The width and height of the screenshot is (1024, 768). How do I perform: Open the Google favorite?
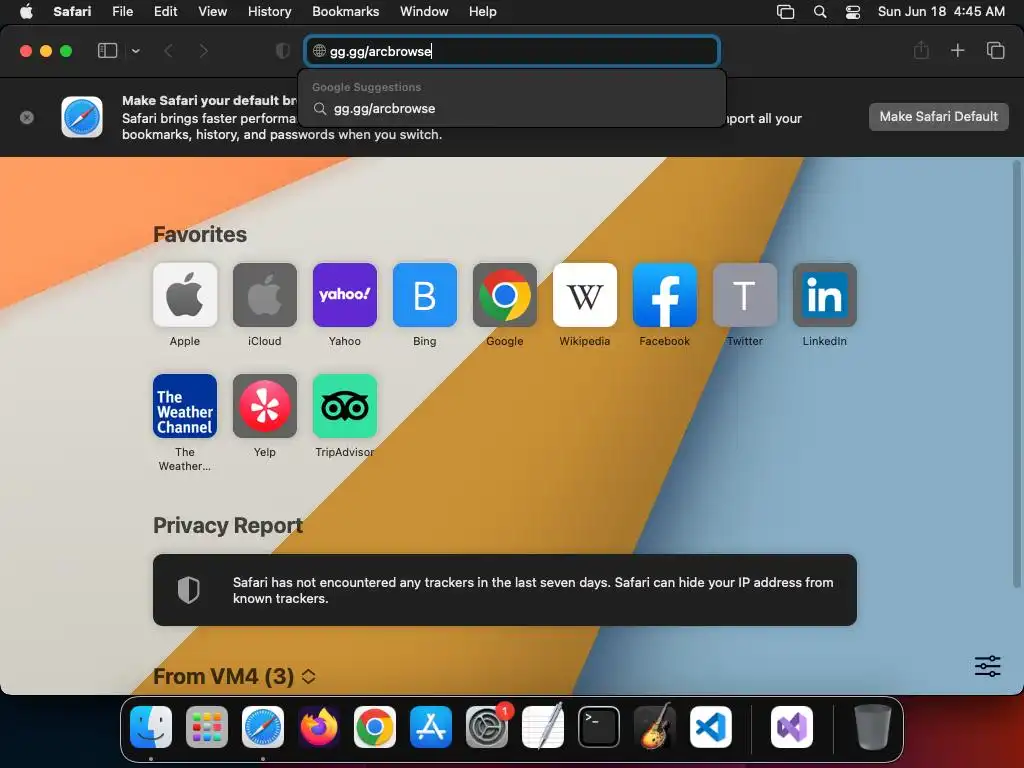[505, 295]
